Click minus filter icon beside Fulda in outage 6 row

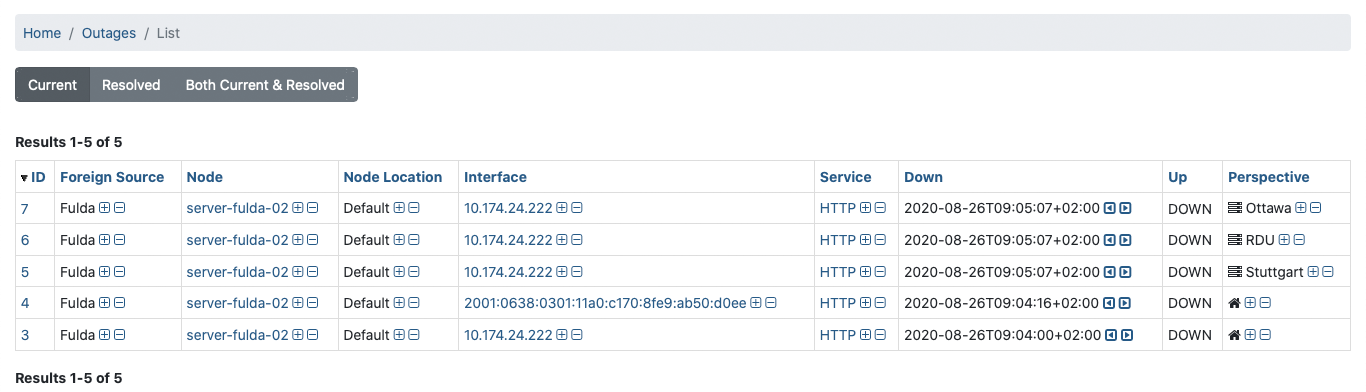coord(120,240)
